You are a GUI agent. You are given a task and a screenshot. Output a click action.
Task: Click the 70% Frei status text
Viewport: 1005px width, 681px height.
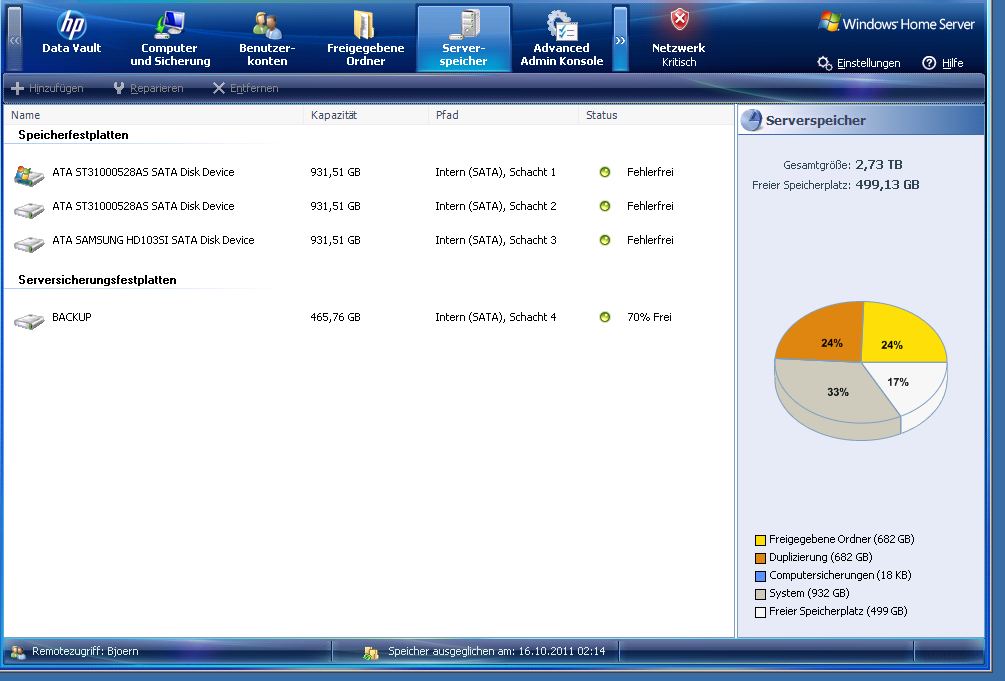click(649, 317)
